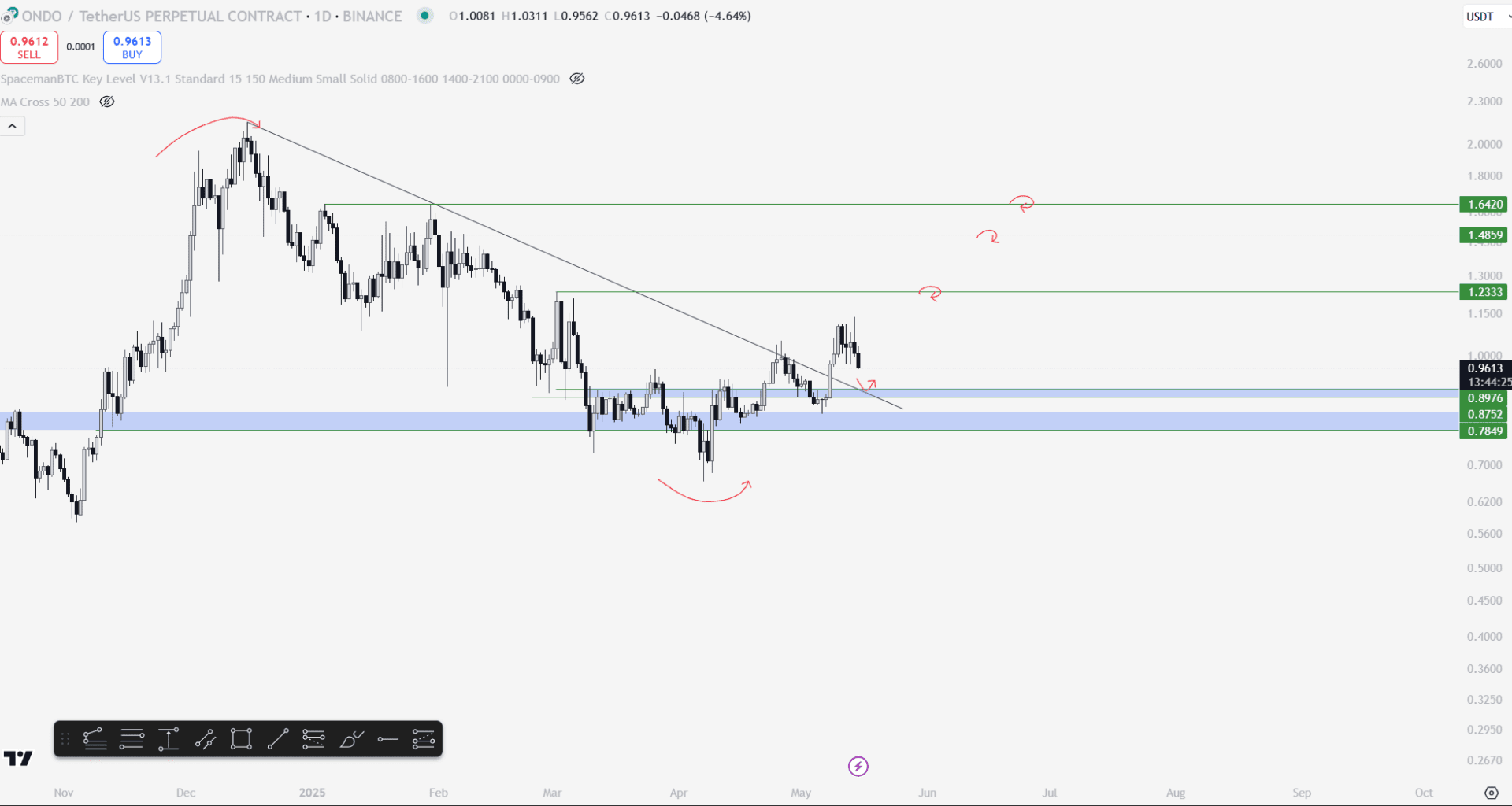This screenshot has width=1512, height=806.
Task: Click the 0.9613 BUY button
Action: [x=132, y=47]
